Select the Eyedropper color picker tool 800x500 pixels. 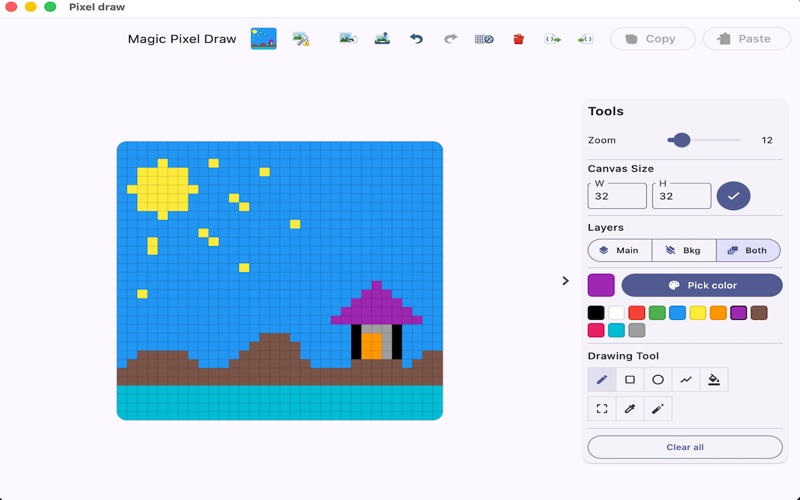tap(630, 409)
